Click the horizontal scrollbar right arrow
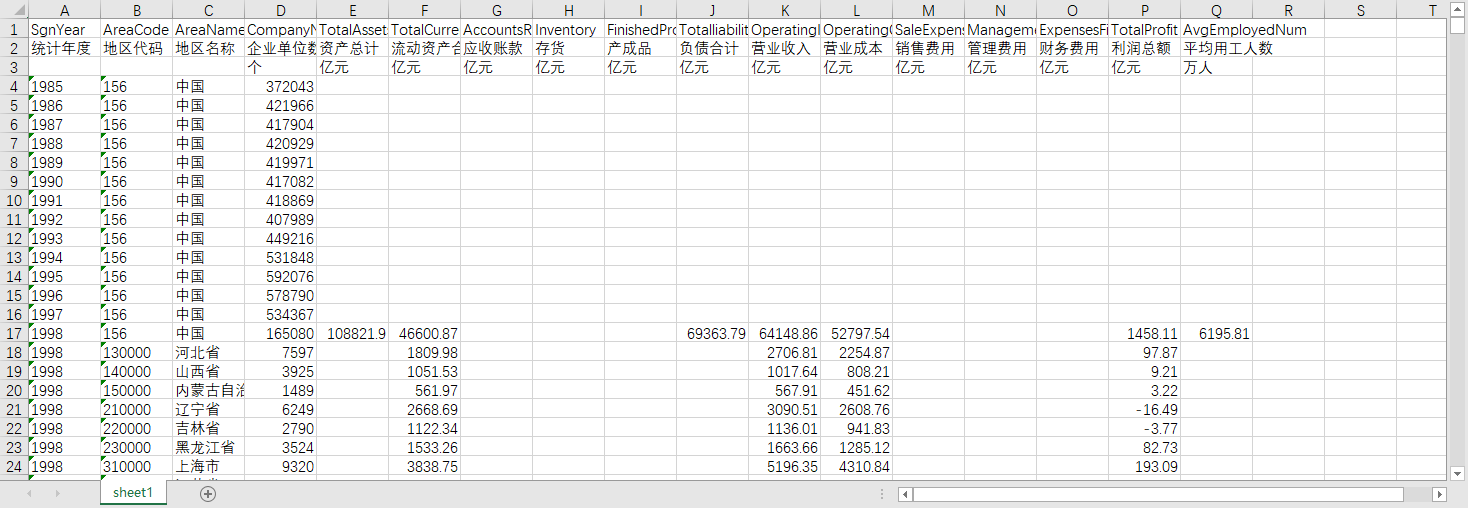 coord(1440,494)
